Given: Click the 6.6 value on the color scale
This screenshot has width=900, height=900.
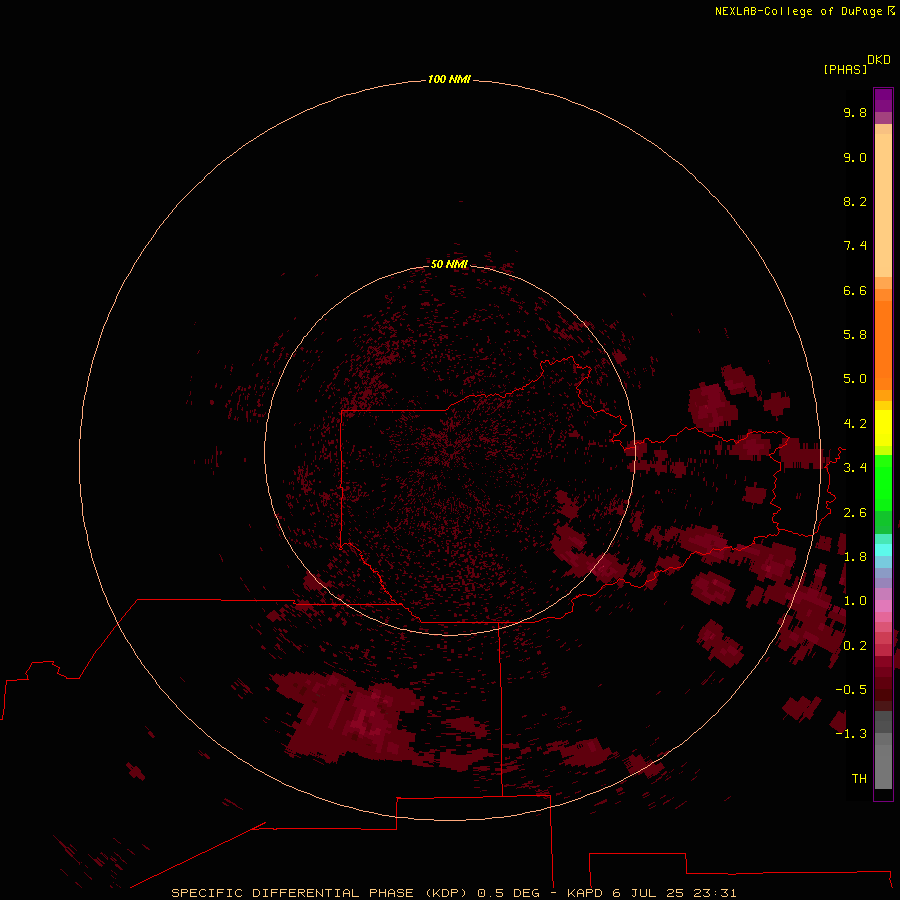Looking at the screenshot, I should (855, 290).
